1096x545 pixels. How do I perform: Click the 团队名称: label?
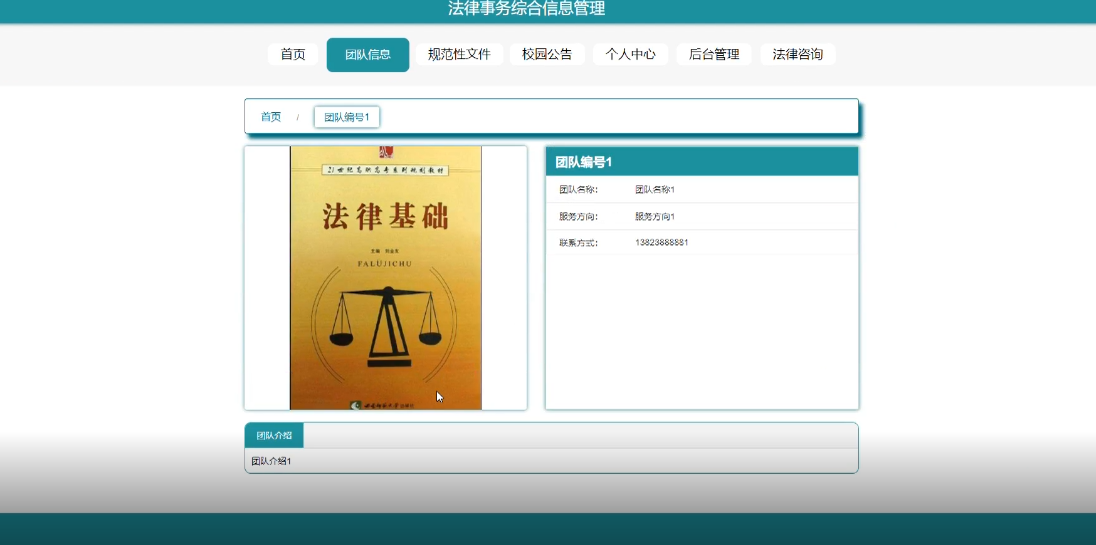point(579,189)
